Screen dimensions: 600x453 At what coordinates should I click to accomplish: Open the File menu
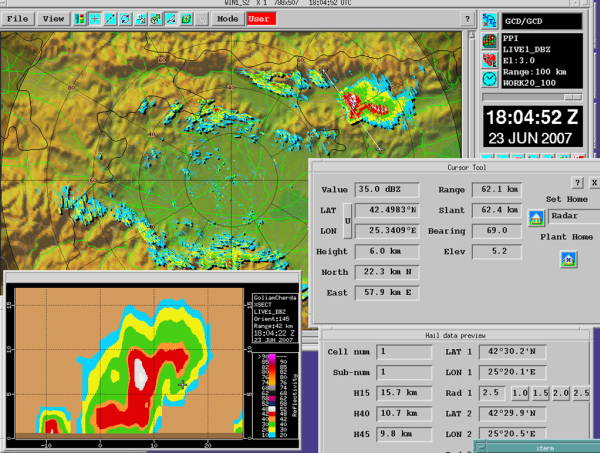[20, 19]
